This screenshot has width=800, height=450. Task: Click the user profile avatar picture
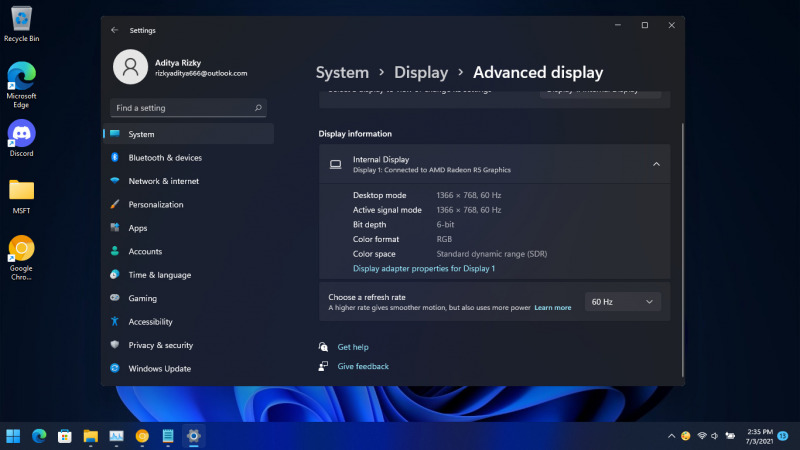click(x=131, y=67)
